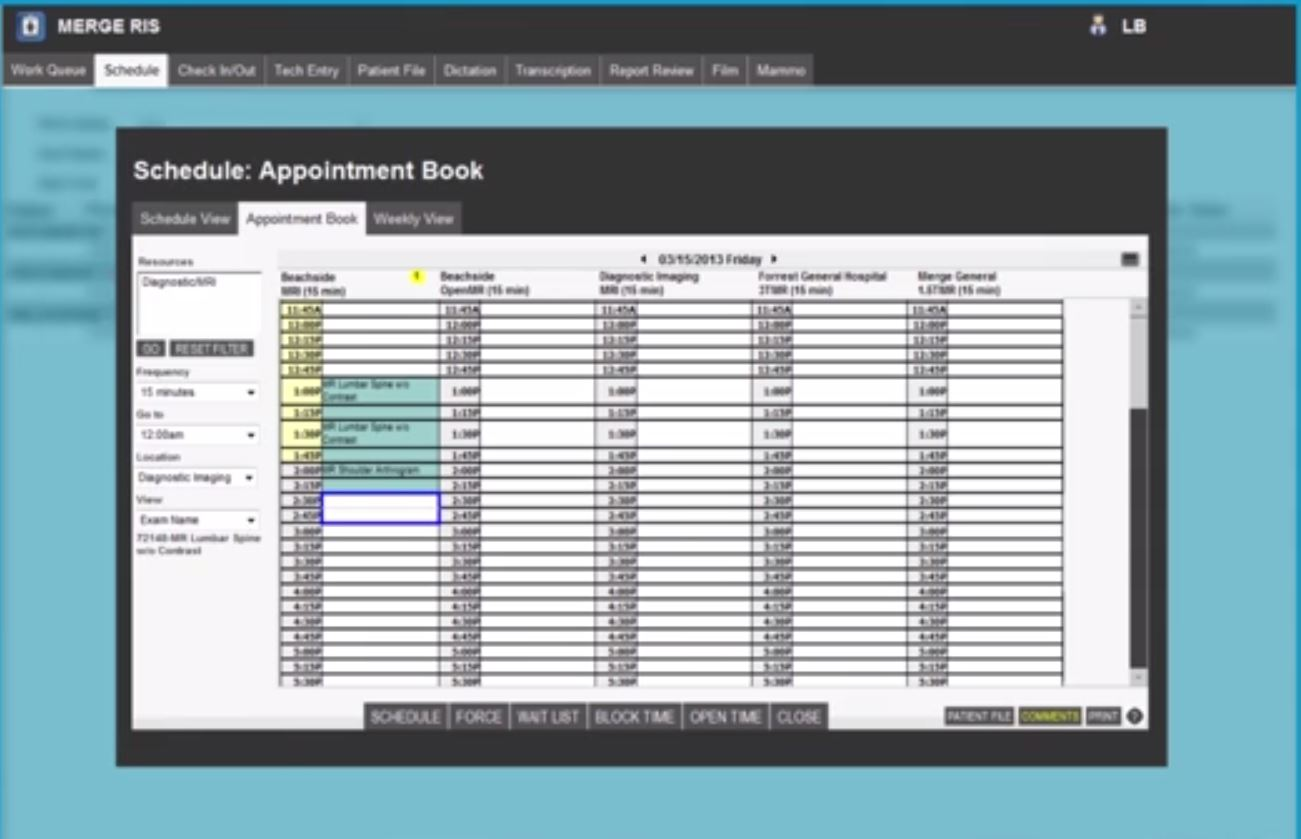Image resolution: width=1301 pixels, height=839 pixels.
Task: Click the yellow alert marker on Beachside MRI
Action: click(416, 276)
